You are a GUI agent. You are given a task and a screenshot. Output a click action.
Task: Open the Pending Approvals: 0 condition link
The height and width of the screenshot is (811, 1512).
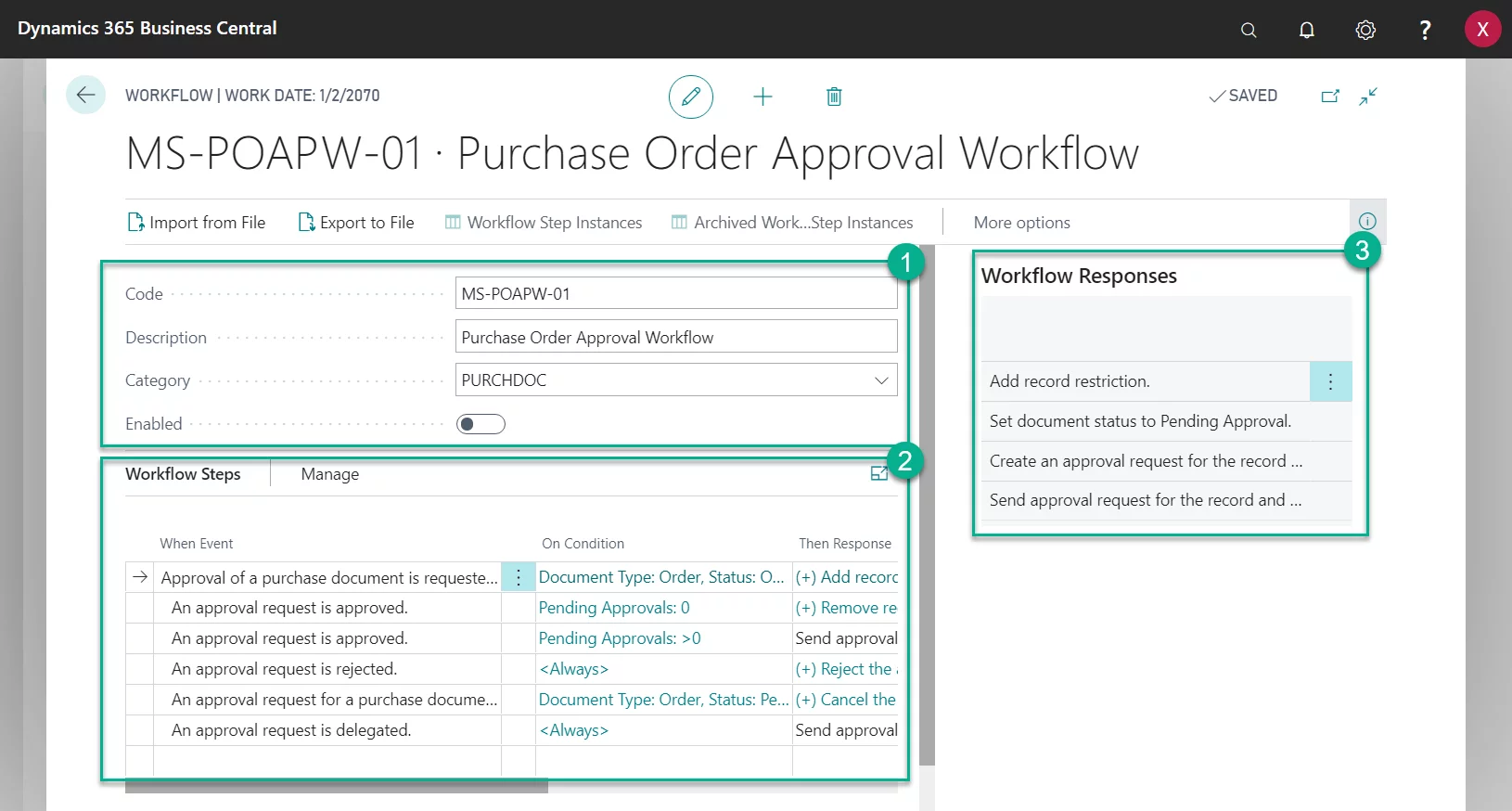614,608
